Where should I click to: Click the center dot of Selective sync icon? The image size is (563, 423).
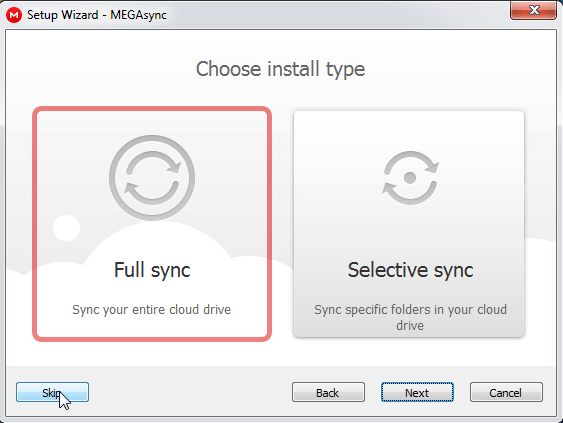410,178
